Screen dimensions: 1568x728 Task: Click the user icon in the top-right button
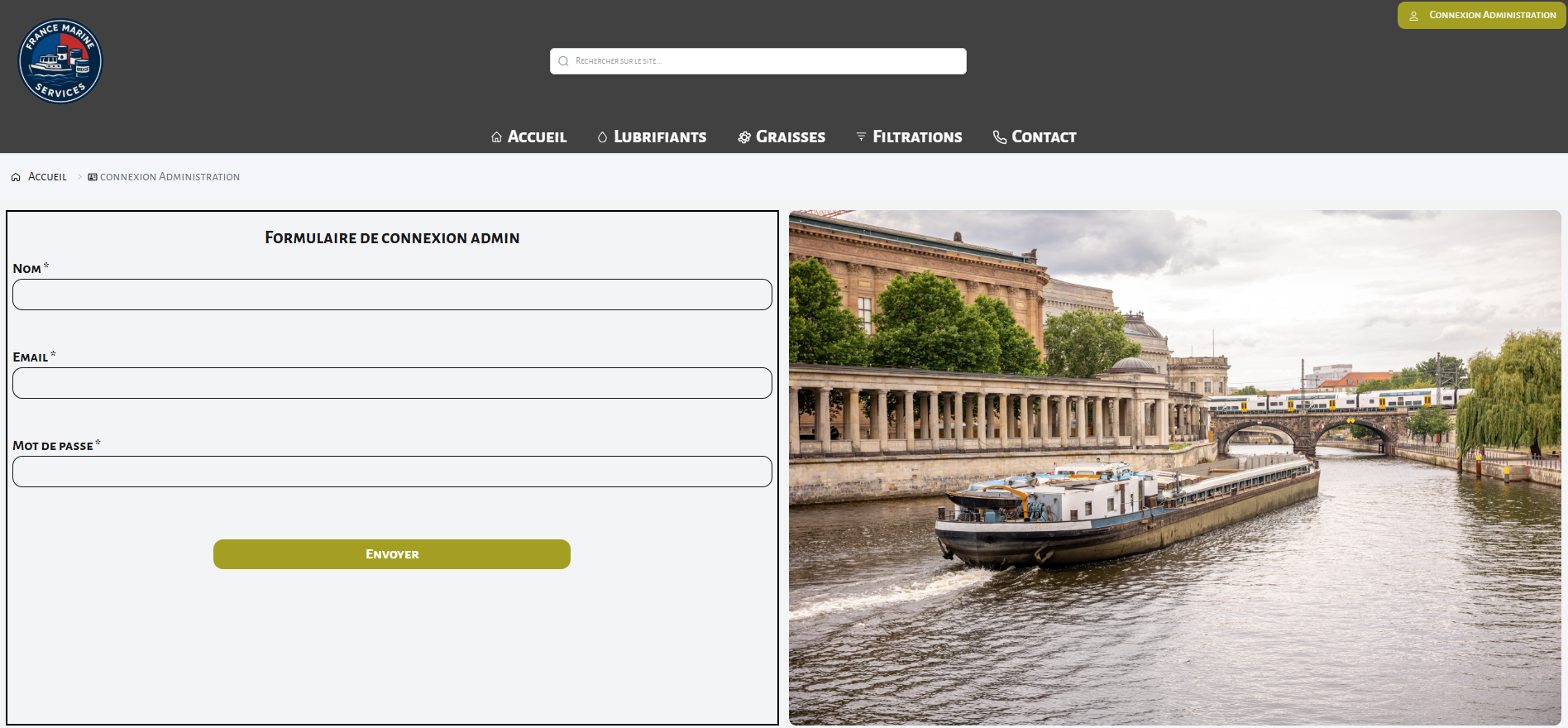click(1413, 16)
